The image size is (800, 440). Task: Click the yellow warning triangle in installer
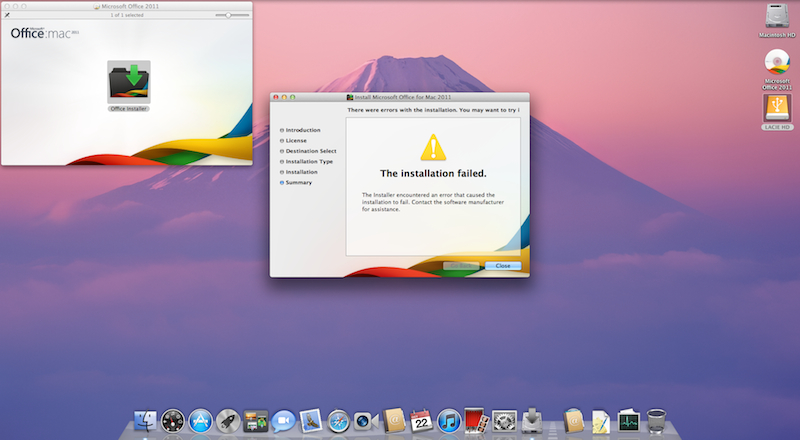433,148
